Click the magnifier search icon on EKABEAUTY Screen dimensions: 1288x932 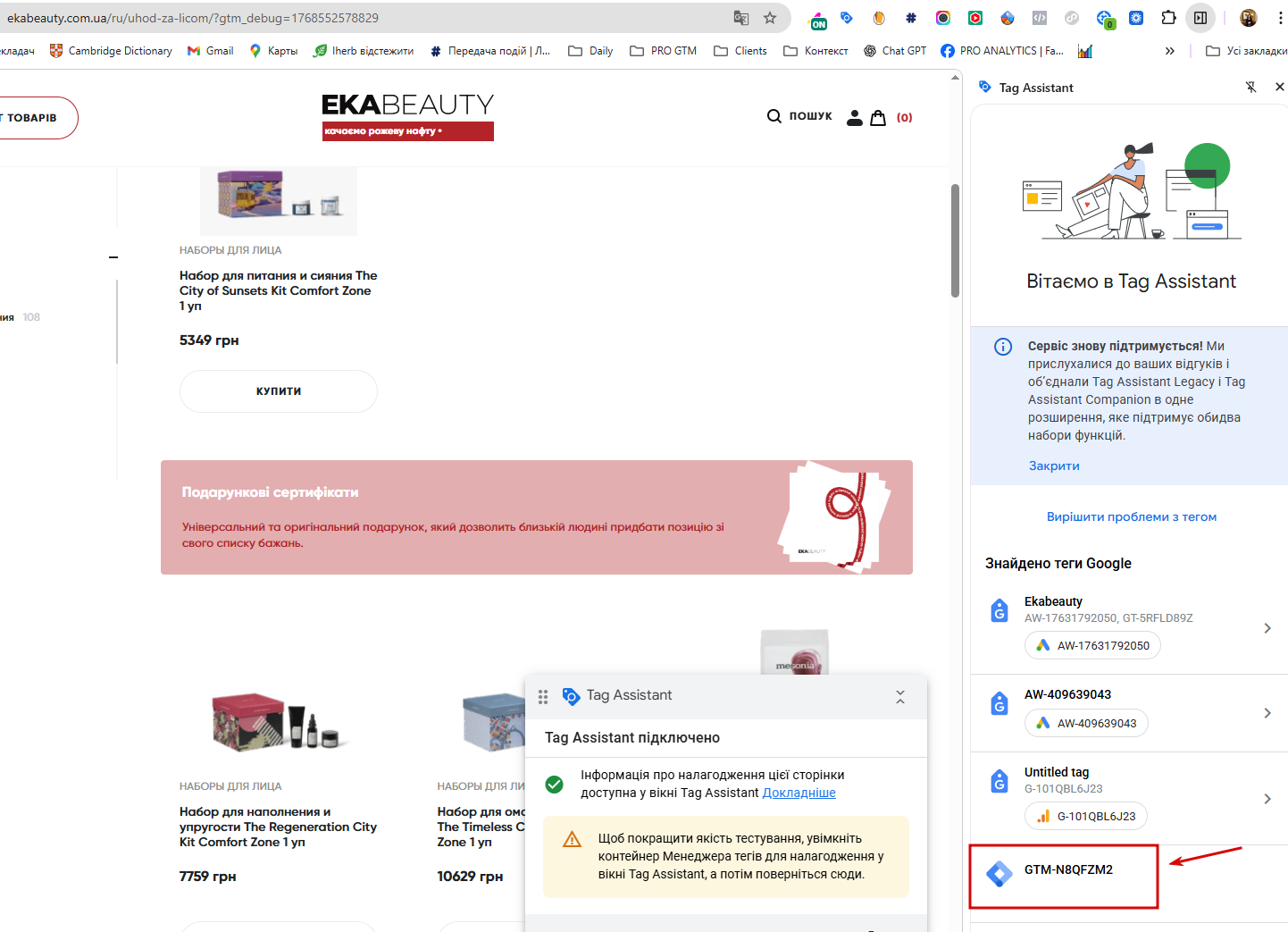[774, 116]
